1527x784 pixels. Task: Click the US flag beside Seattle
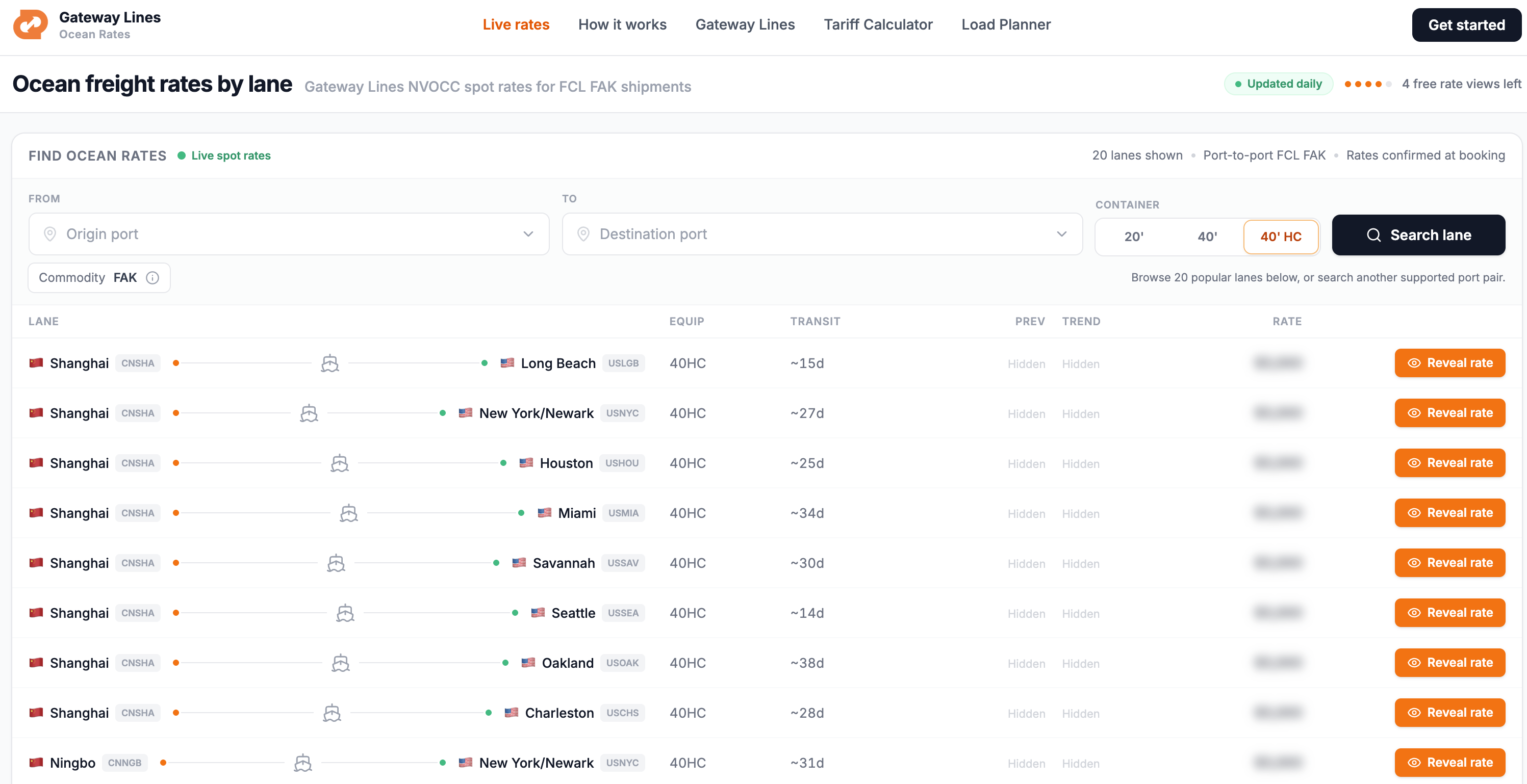(538, 612)
